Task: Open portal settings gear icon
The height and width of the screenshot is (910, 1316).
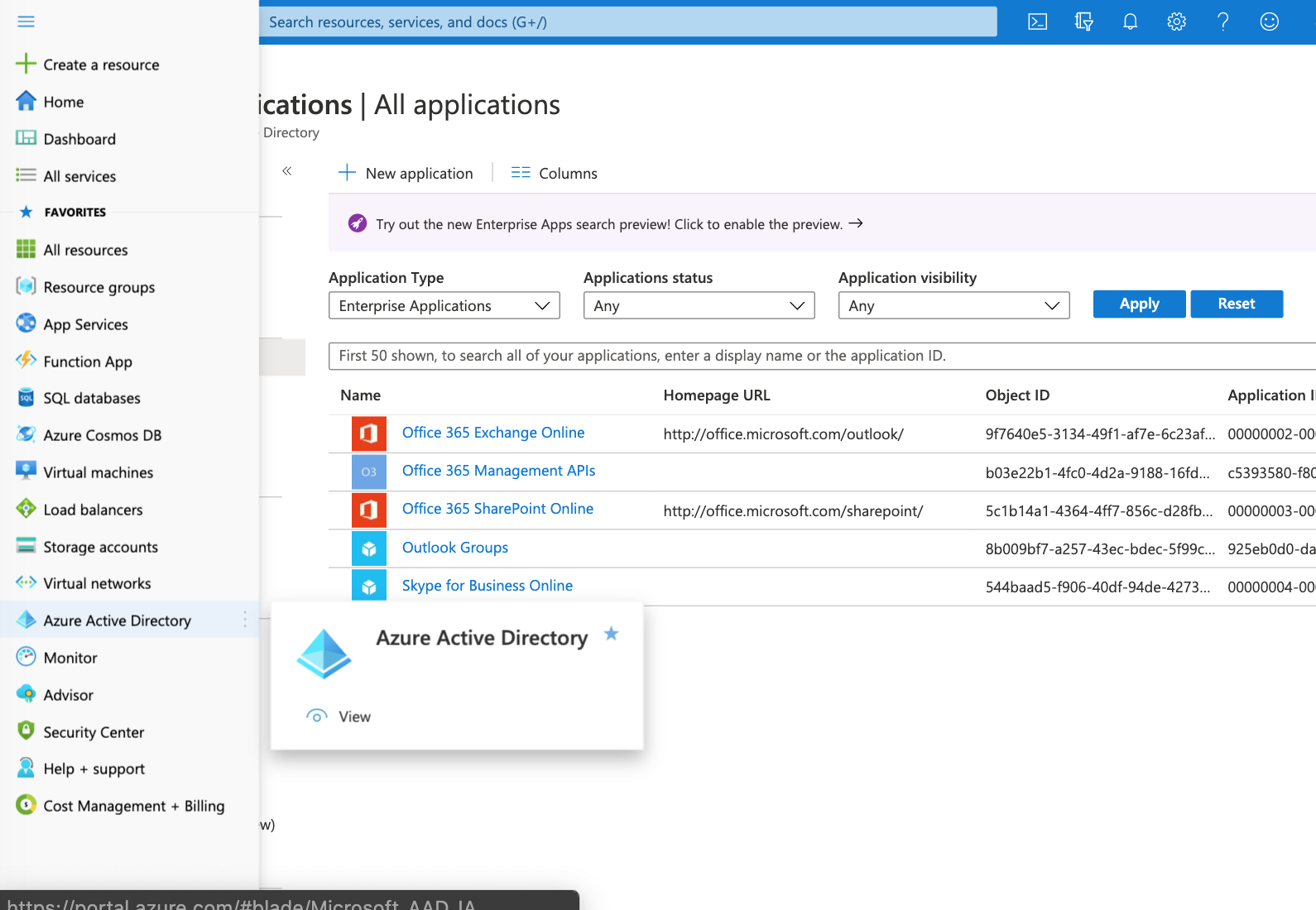Action: (x=1176, y=22)
